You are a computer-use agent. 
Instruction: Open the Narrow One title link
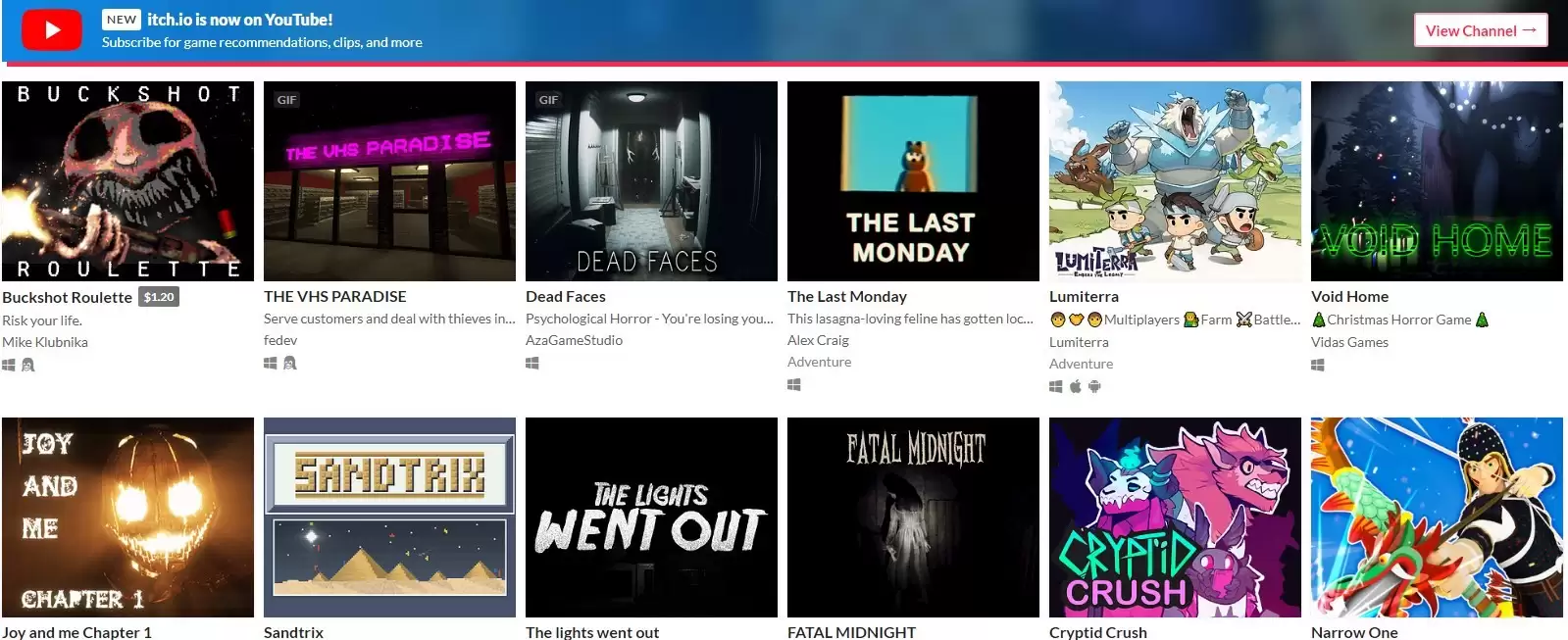point(1354,632)
